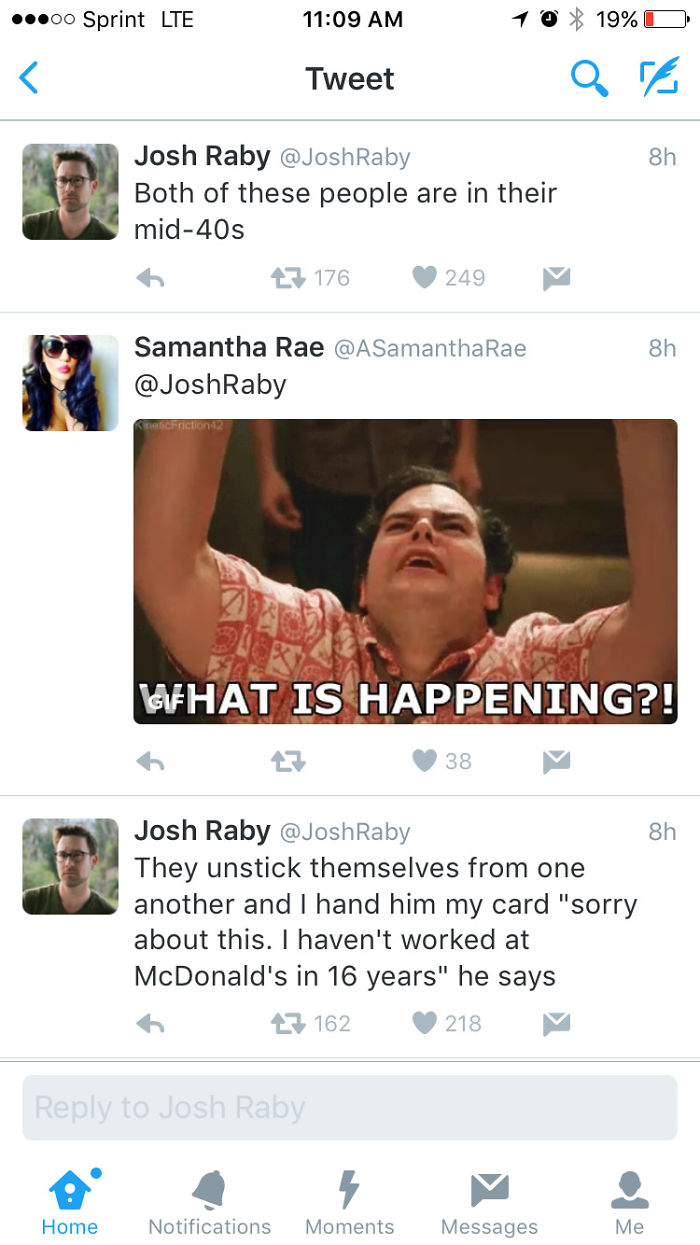The image size is (700, 1245).
Task: Like the tweet with 218 likes
Action: click(x=425, y=1023)
